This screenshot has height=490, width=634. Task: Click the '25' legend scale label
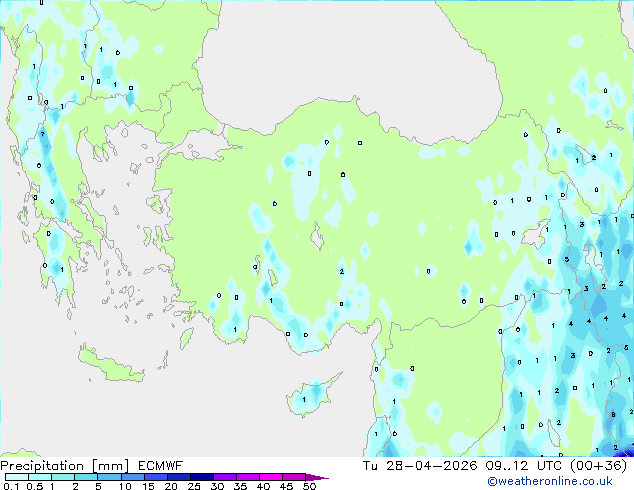click(x=194, y=486)
